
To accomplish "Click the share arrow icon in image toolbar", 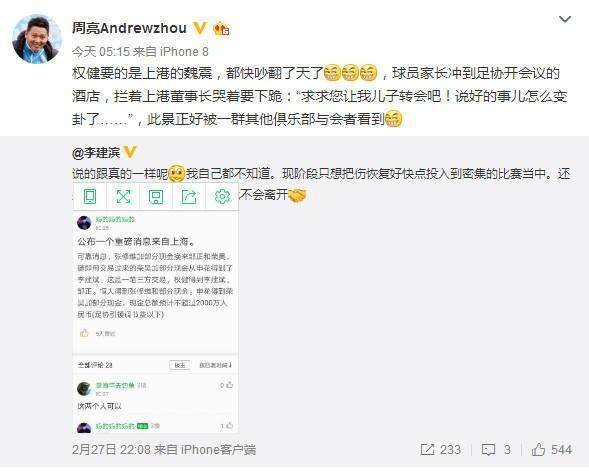I will point(189,197).
